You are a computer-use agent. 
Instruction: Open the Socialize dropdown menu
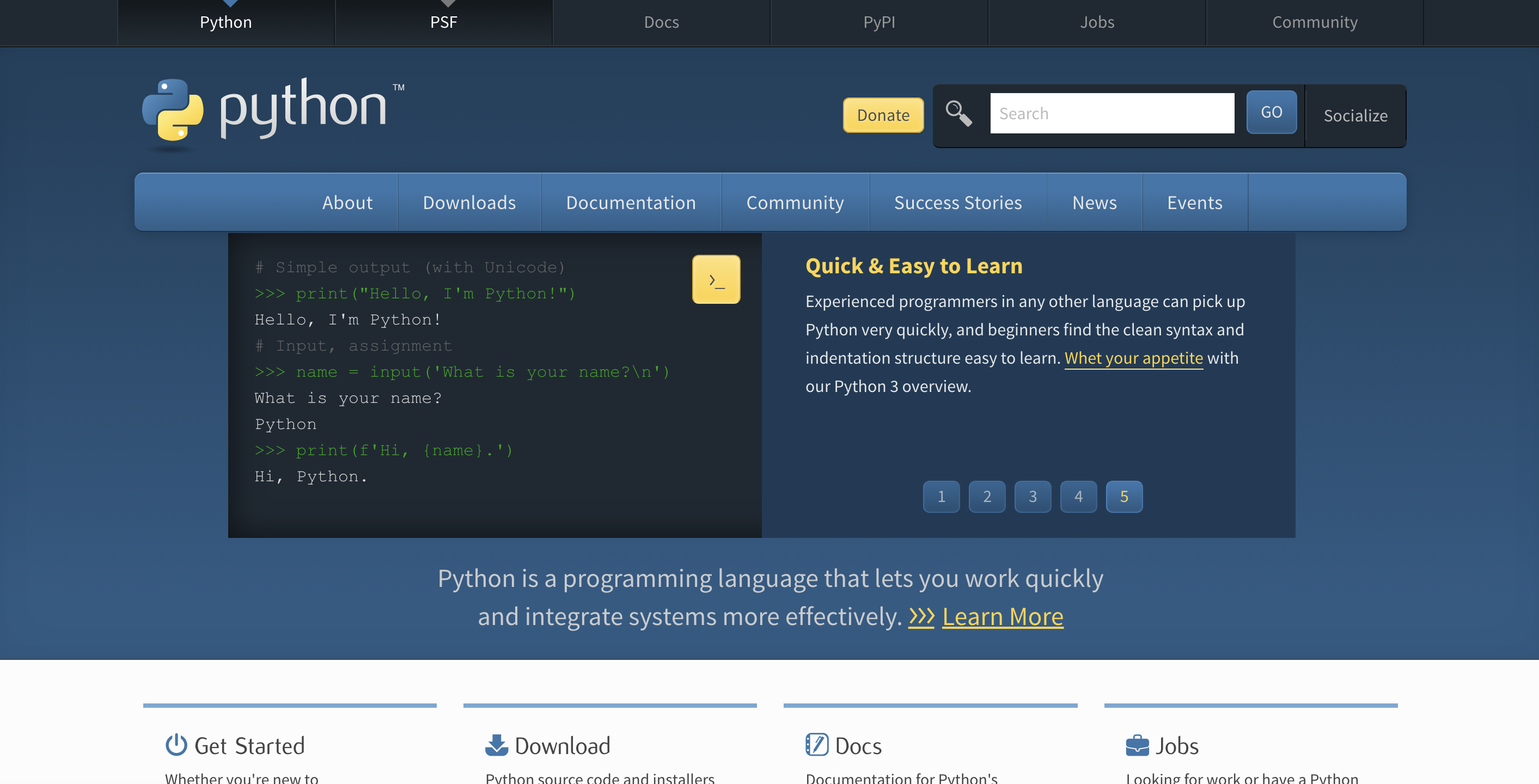[1355, 115]
